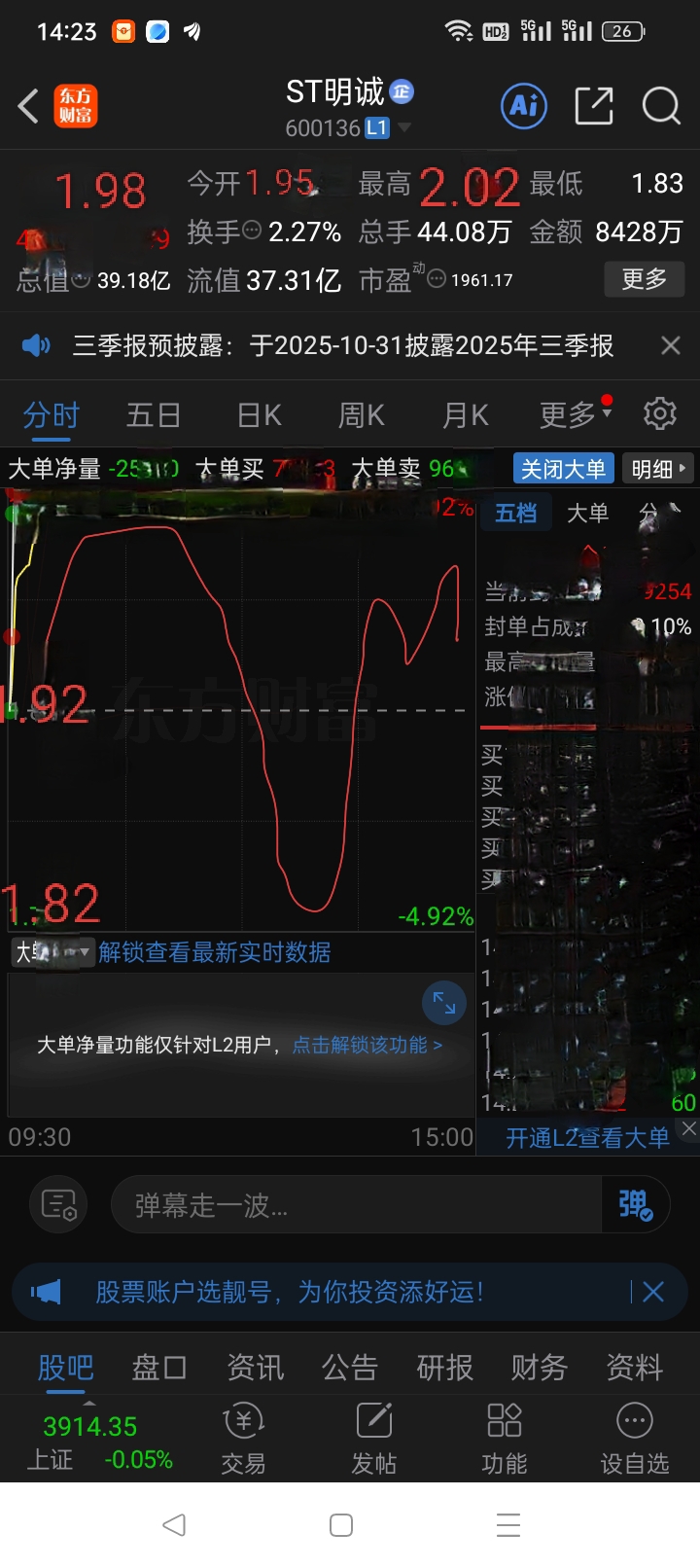Tap the 上证 index 3914.35 ticker
The height and width of the screenshot is (1568, 700).
click(99, 1443)
